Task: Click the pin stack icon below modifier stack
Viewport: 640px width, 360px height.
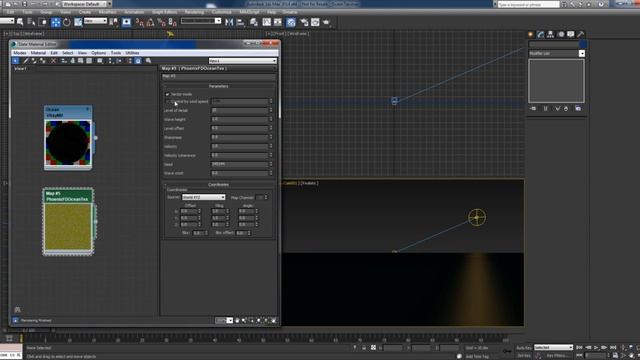Action: tap(533, 109)
